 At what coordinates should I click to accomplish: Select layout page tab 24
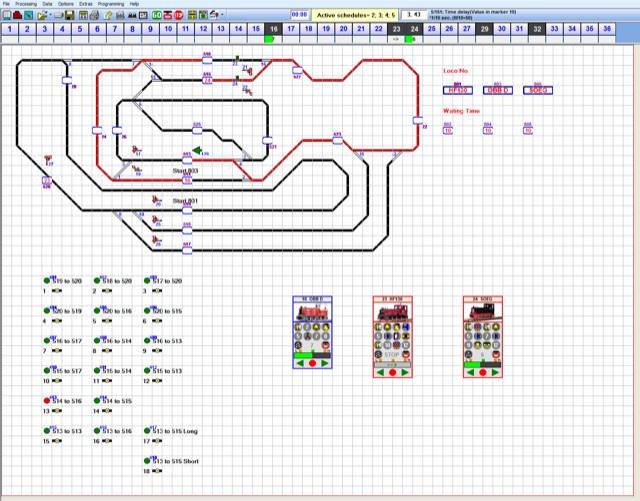414,30
